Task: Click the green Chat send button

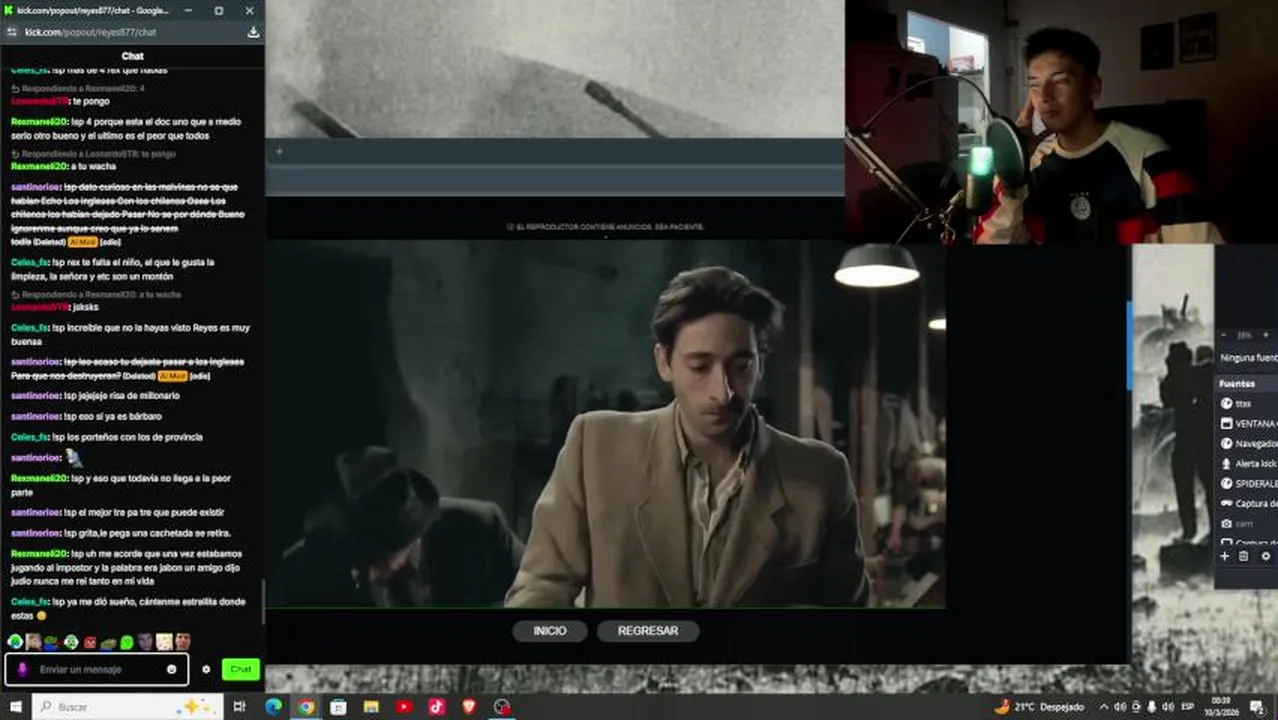Action: click(x=241, y=669)
